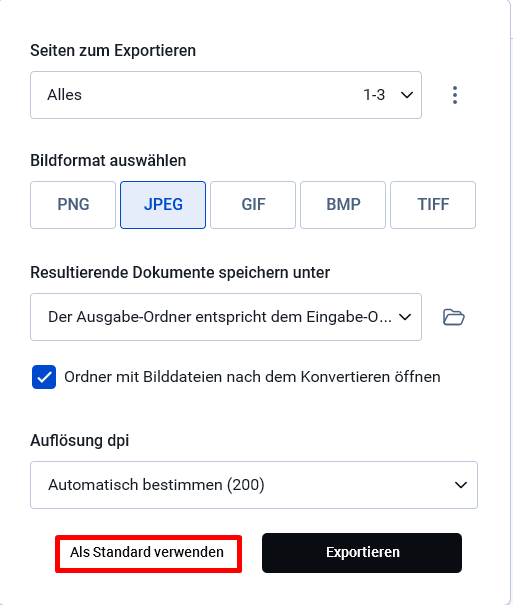
Task: Open the Alles pages selection box
Action: [x=226, y=95]
